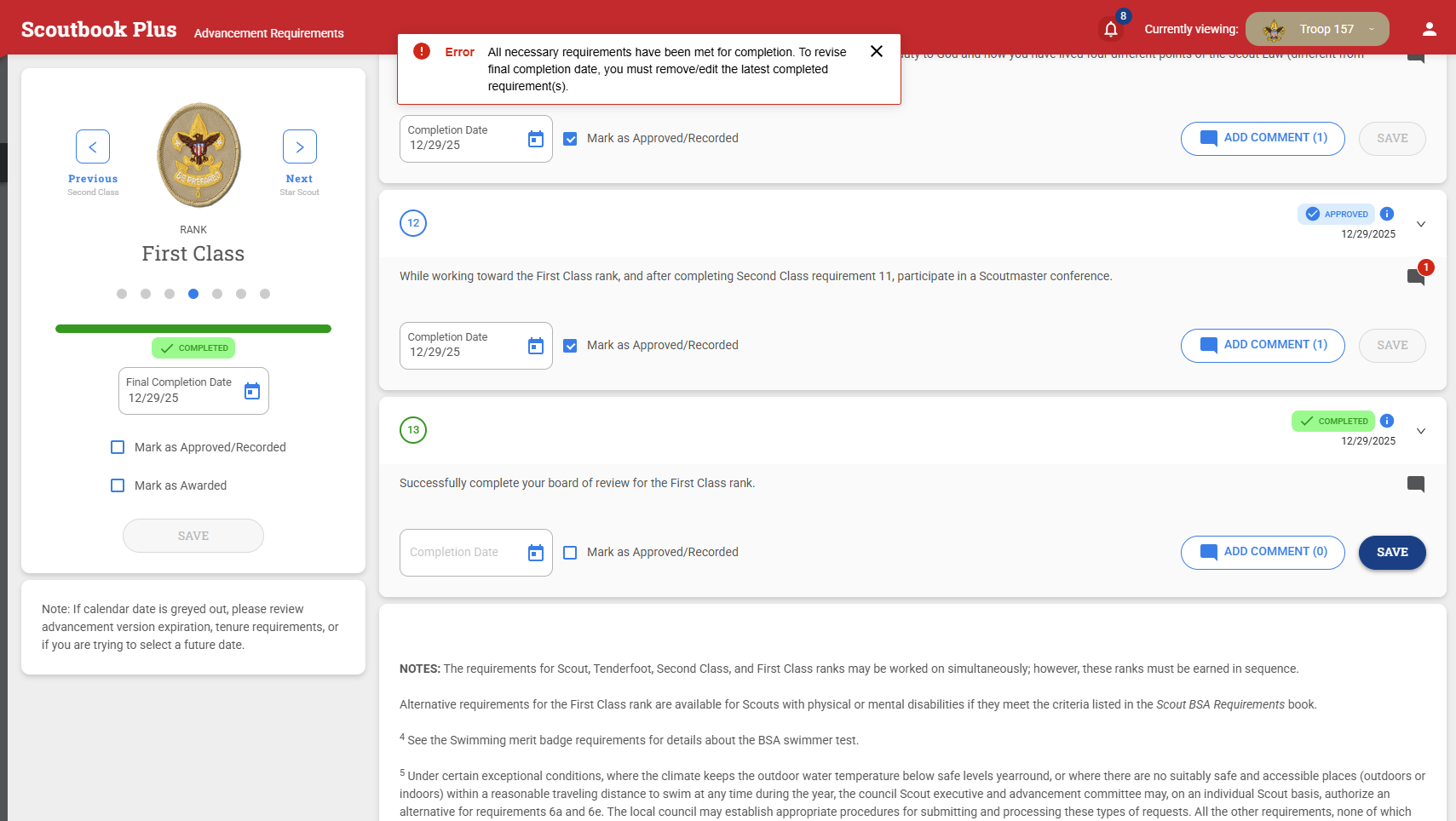Select seventh rank pagination dot

(265, 294)
